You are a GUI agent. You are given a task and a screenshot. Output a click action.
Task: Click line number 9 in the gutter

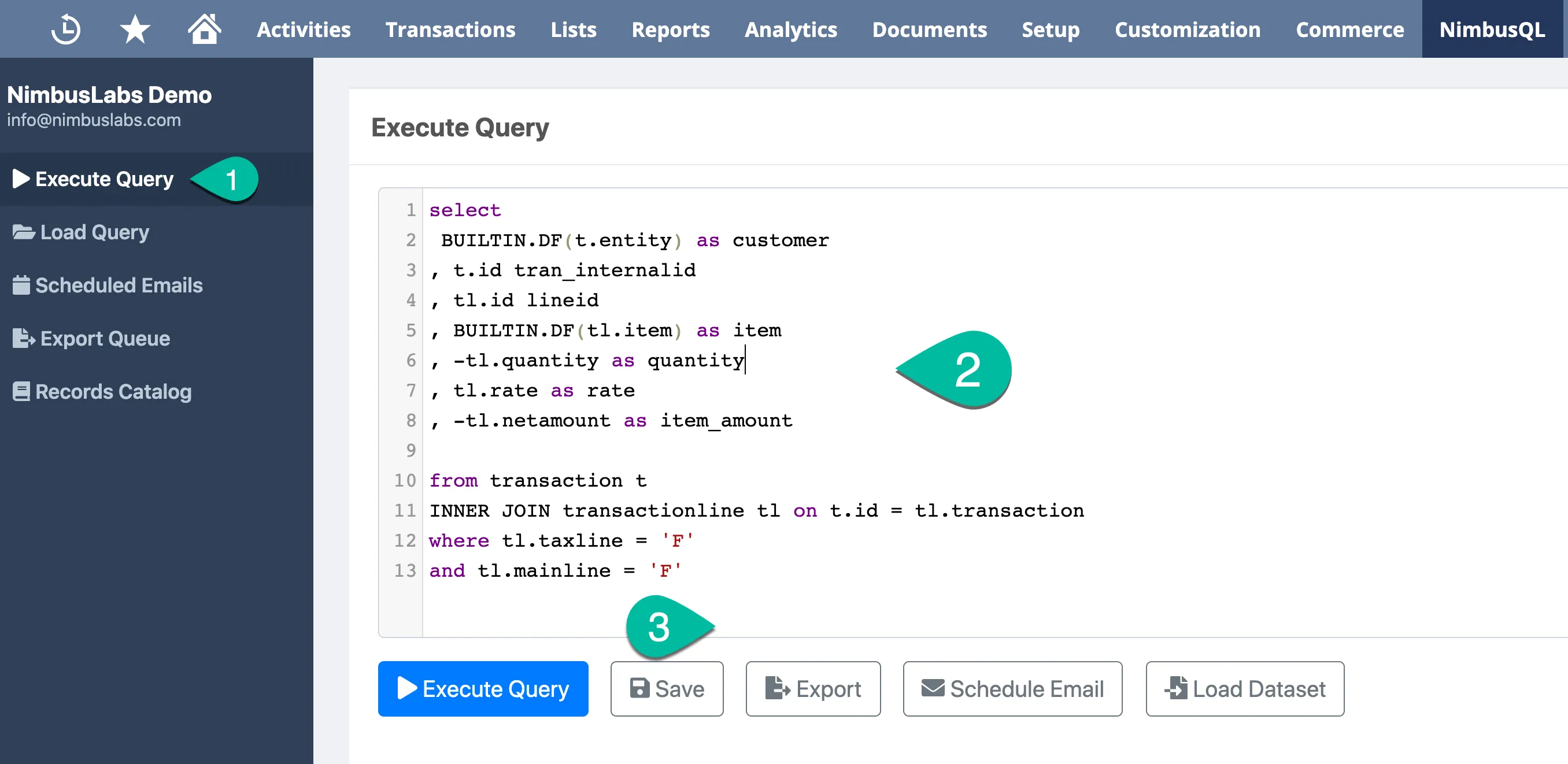[x=411, y=450]
